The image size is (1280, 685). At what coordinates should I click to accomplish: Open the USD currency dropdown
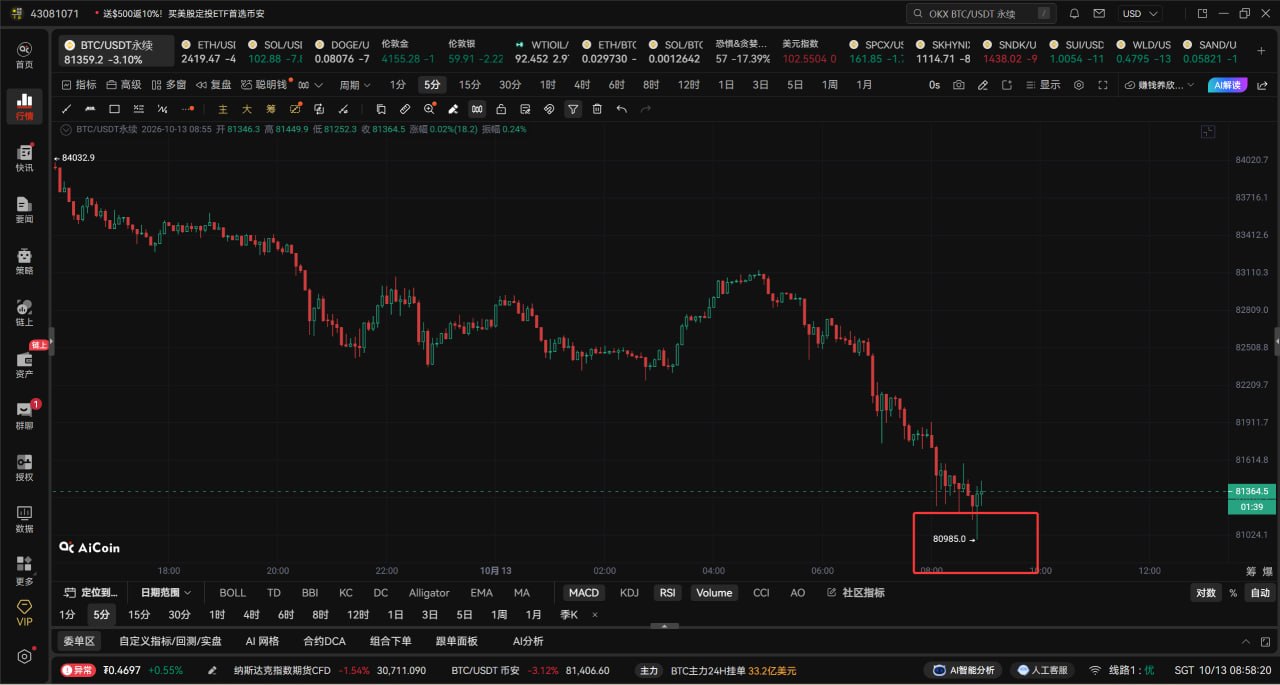point(1140,14)
